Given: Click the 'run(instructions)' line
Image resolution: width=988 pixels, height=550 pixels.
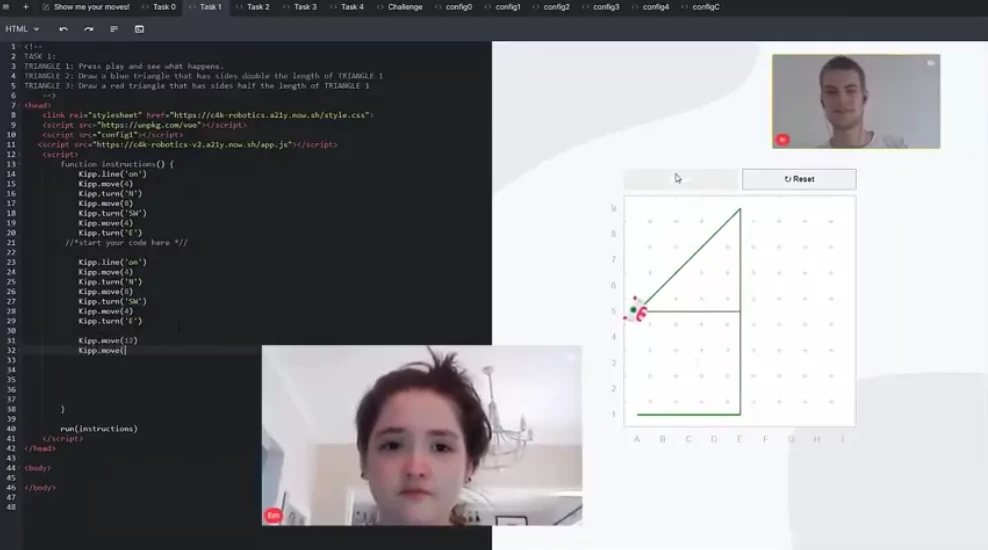Looking at the screenshot, I should point(98,429).
